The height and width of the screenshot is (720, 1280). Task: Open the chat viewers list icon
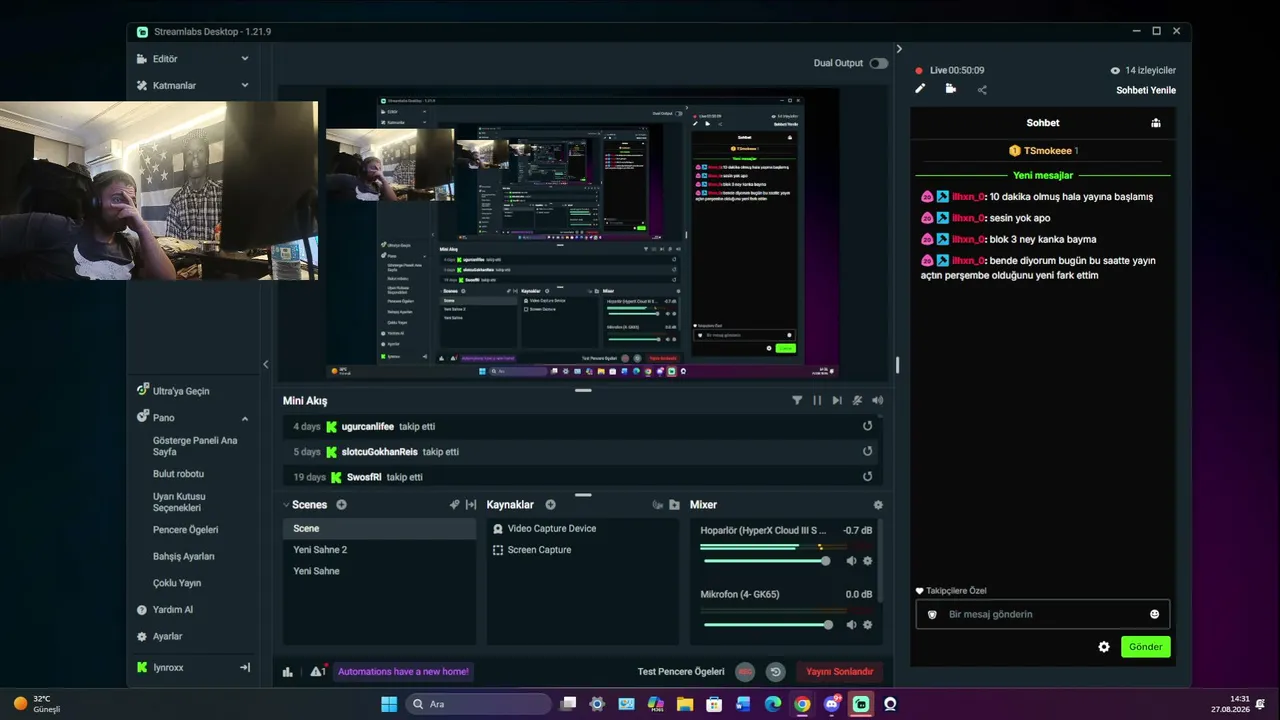coord(1156,123)
